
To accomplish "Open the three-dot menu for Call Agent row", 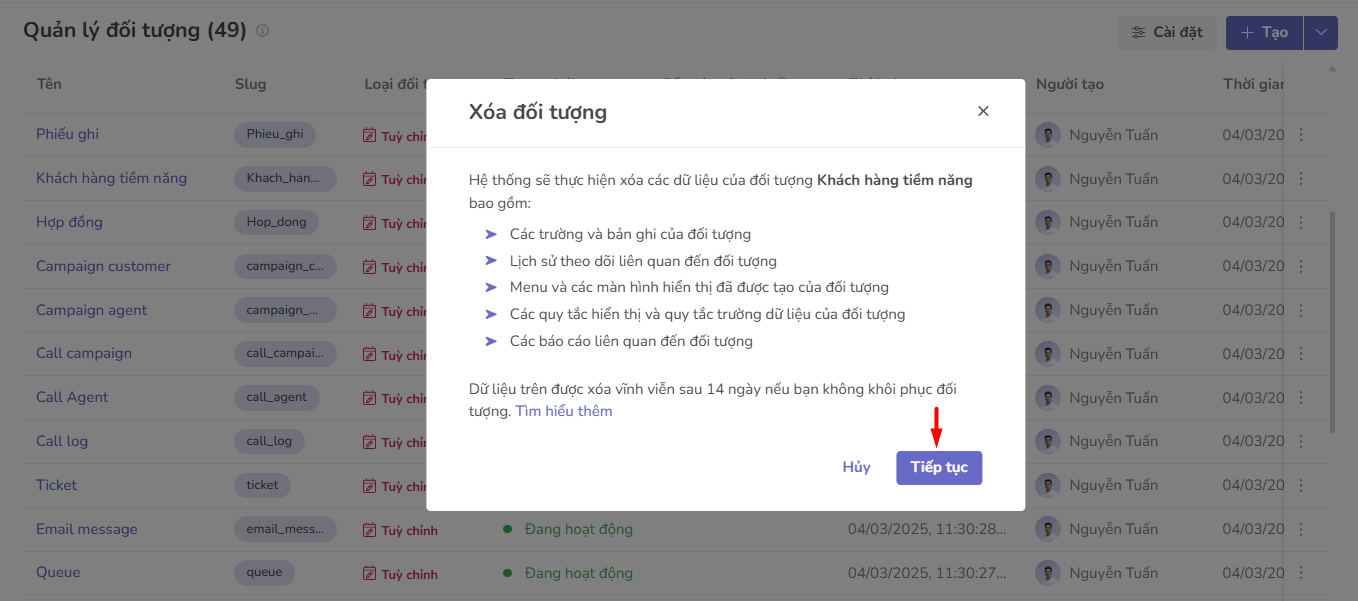I will [1301, 398].
